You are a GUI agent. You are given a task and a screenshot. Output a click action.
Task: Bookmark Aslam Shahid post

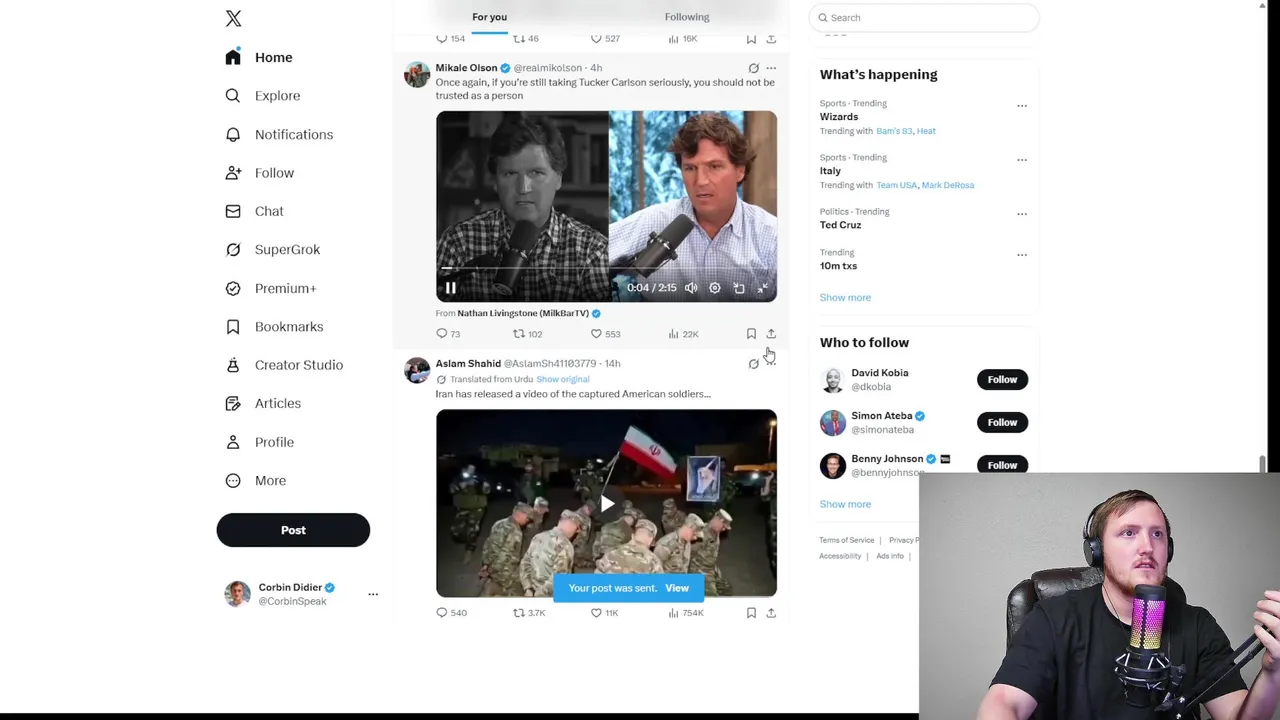pyautogui.click(x=751, y=613)
